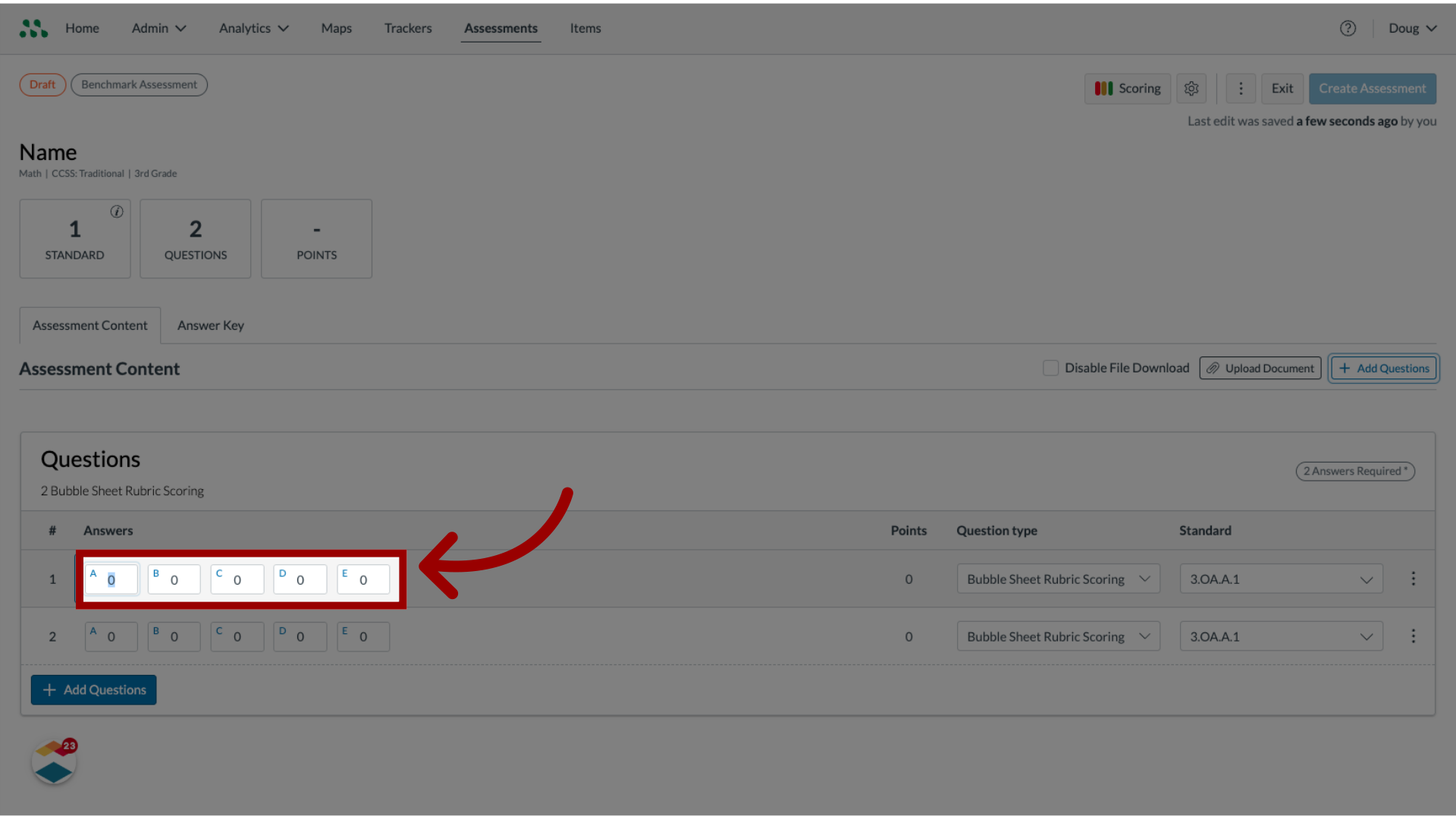Select the Assessment Content tab

point(90,325)
